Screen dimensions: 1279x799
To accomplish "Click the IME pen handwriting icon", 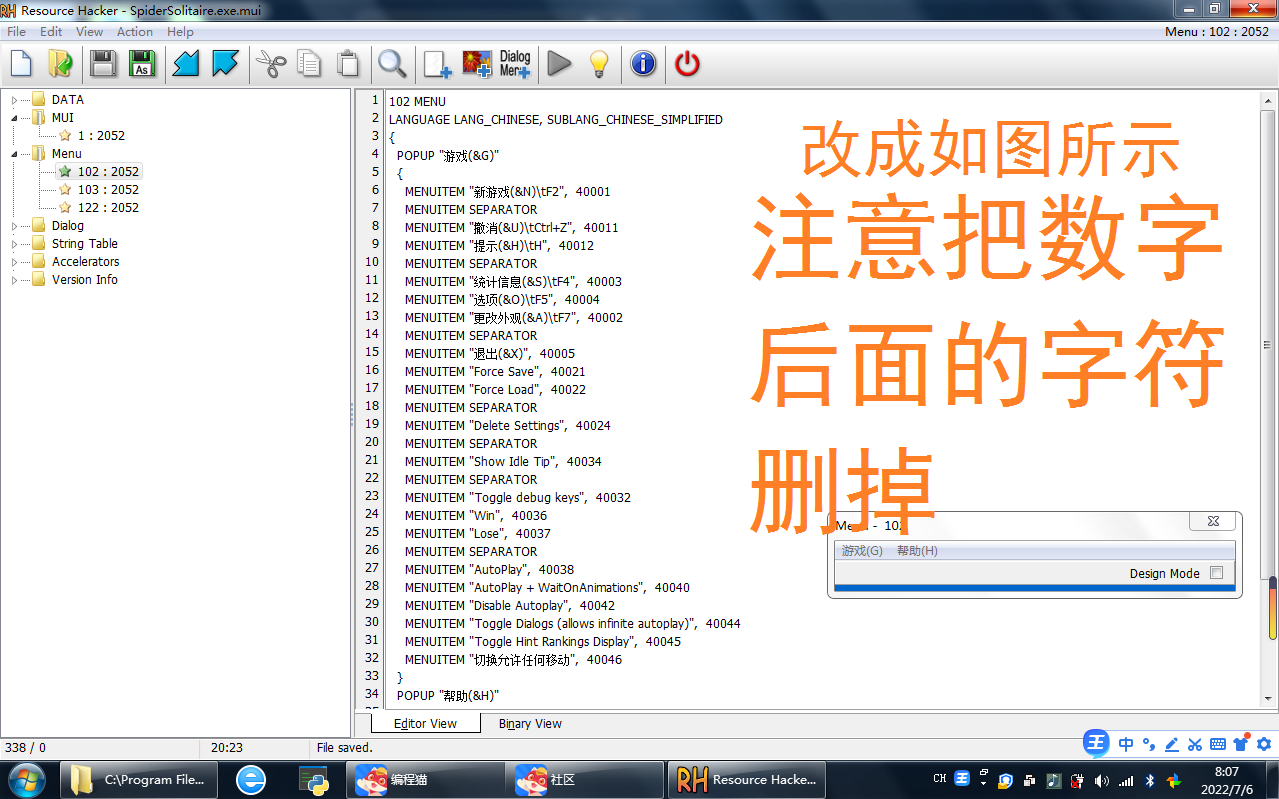I will click(x=1172, y=744).
